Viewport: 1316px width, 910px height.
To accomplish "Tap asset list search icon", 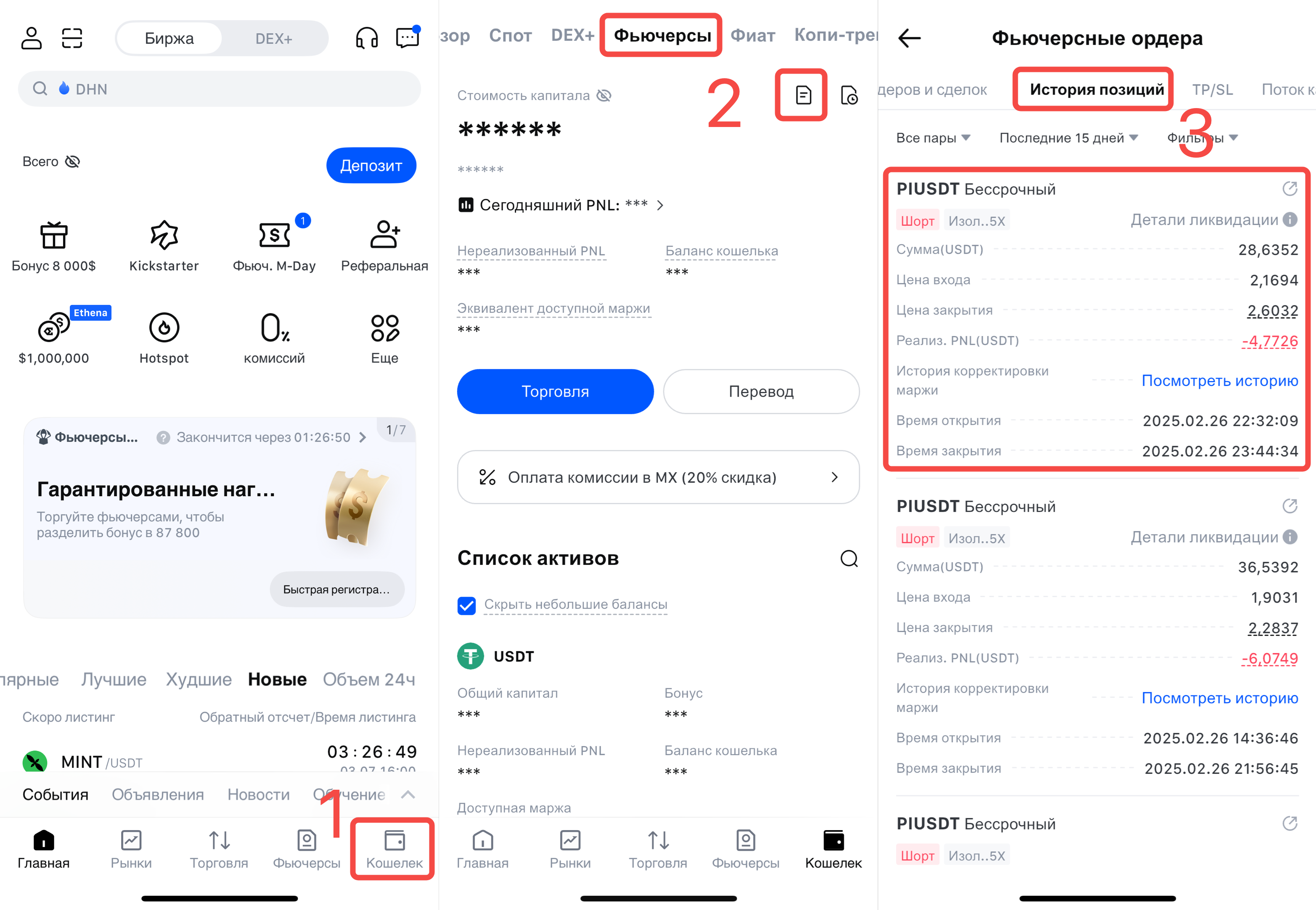I will point(849,558).
